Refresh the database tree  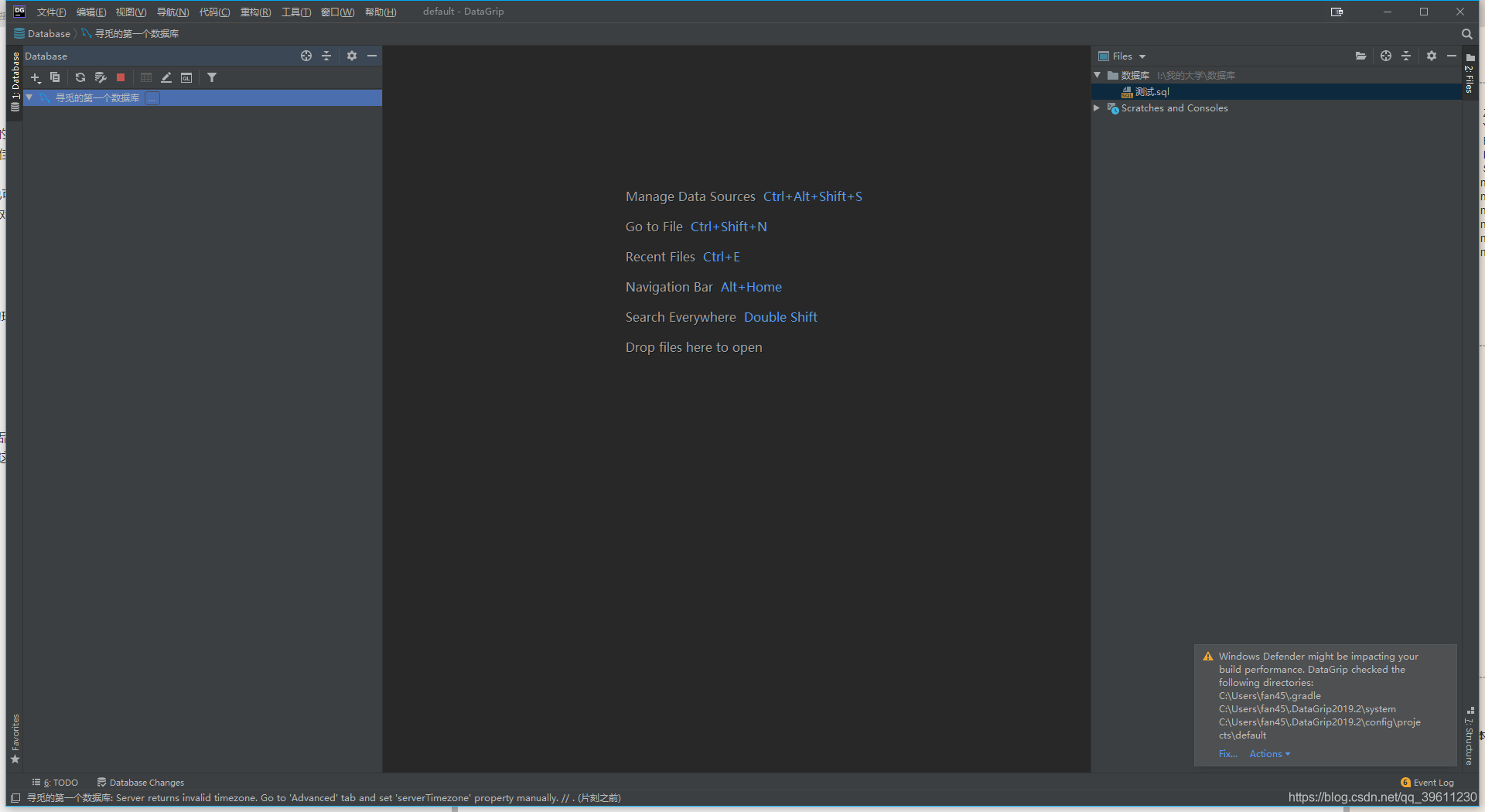pos(80,77)
